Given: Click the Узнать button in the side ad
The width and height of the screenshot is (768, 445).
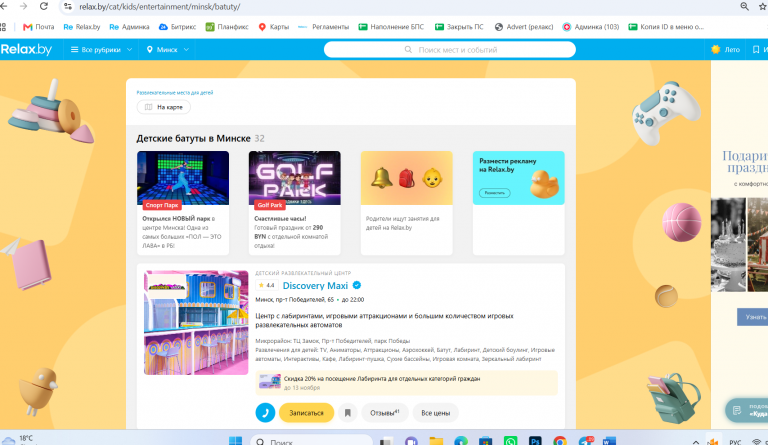Looking at the screenshot, I should pos(753,317).
